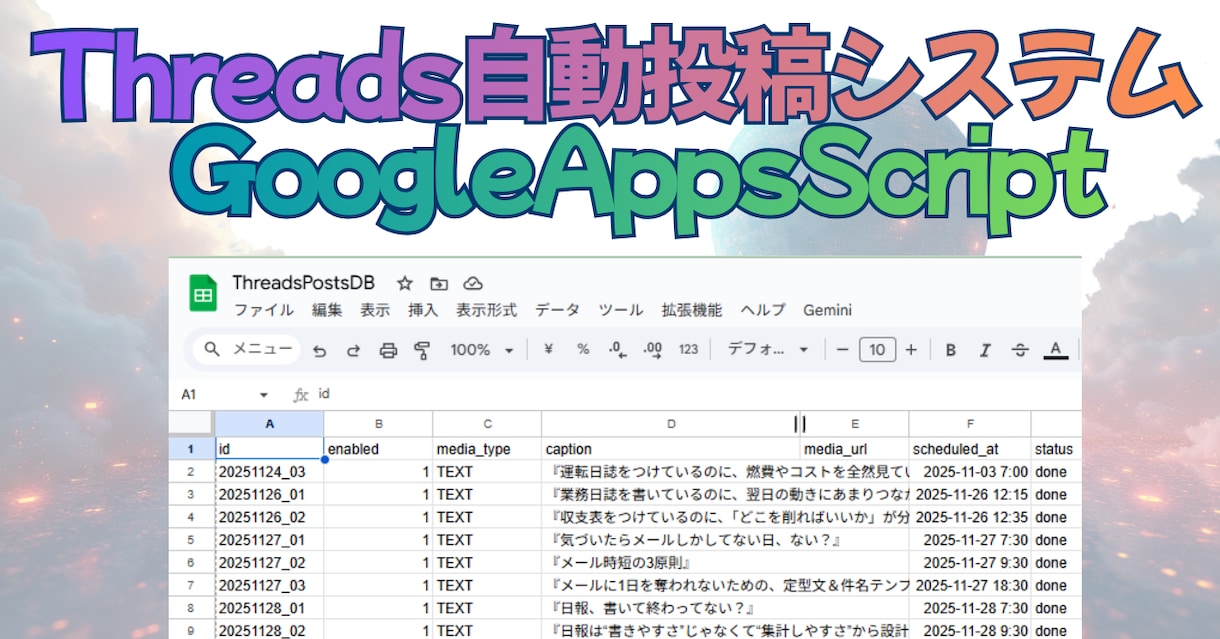Click cell with id 20251127_02

[270, 562]
